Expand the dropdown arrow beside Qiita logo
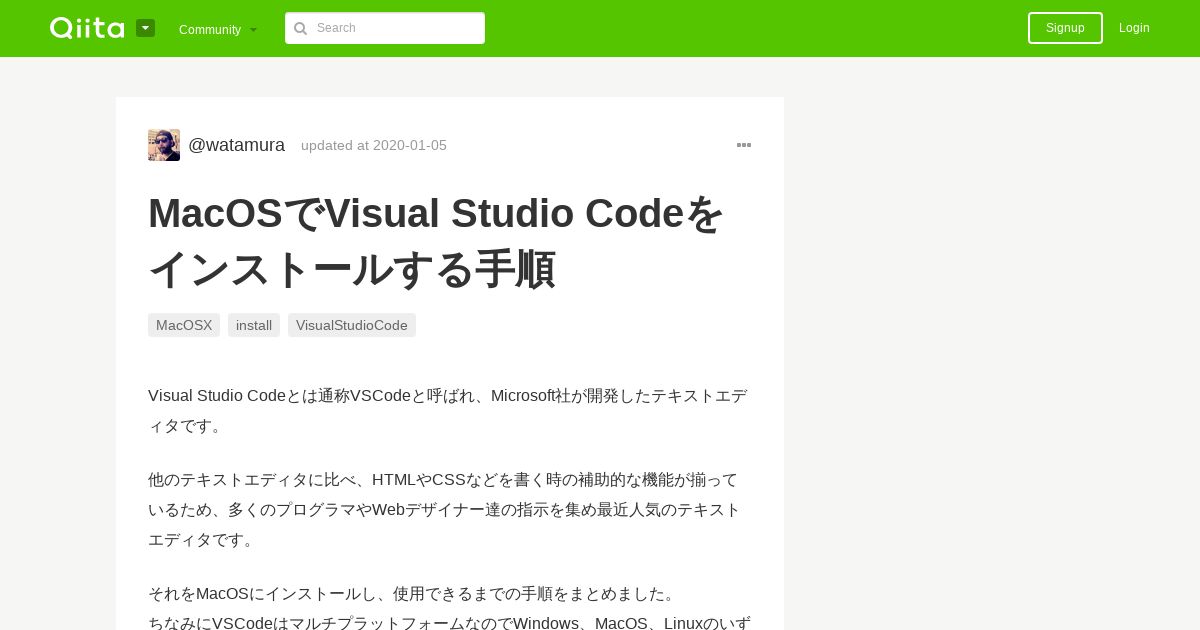1200x630 pixels. (146, 28)
